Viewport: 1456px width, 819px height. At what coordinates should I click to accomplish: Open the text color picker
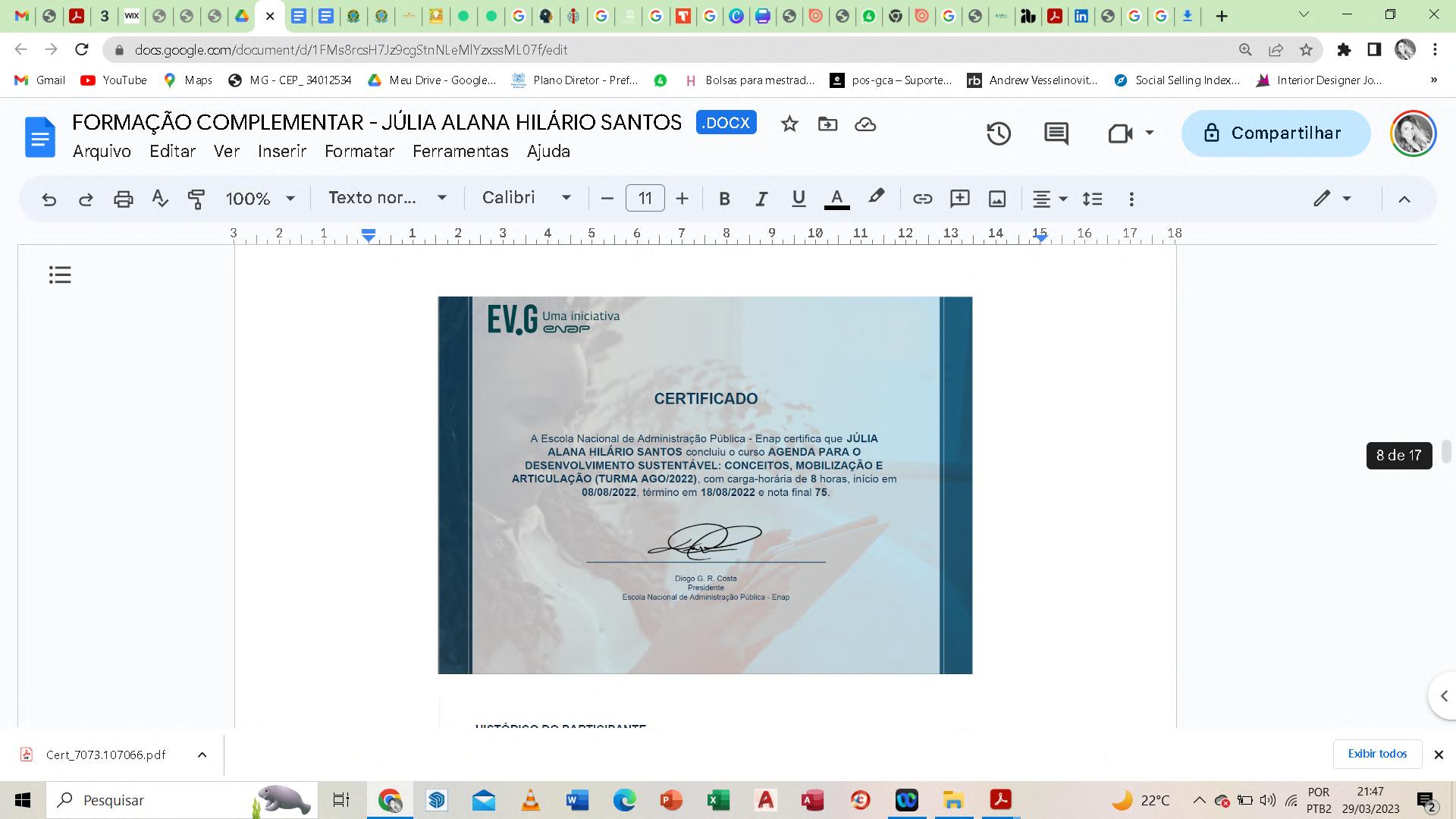[x=836, y=199]
